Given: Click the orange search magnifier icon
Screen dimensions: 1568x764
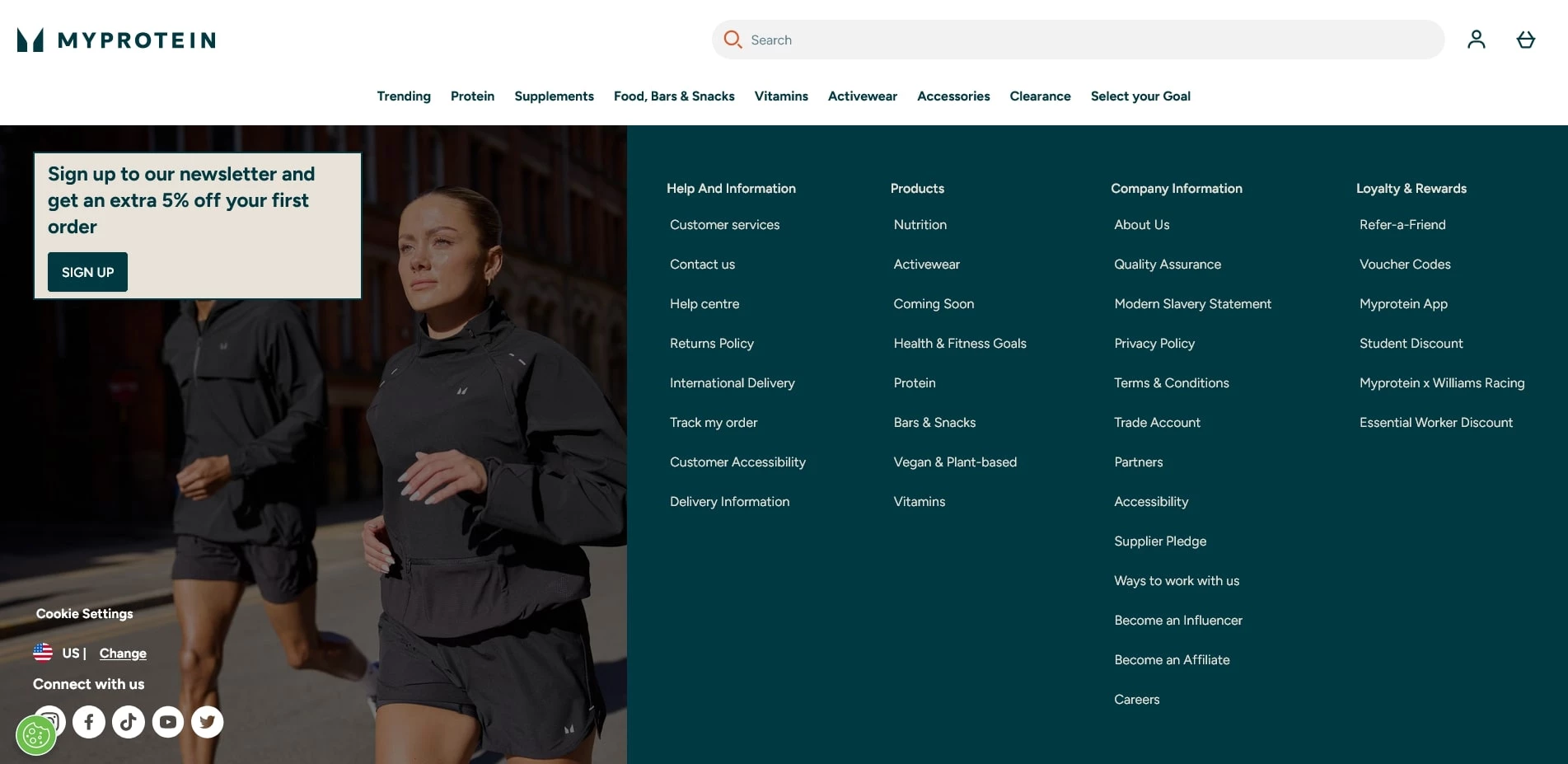Looking at the screenshot, I should coord(733,40).
